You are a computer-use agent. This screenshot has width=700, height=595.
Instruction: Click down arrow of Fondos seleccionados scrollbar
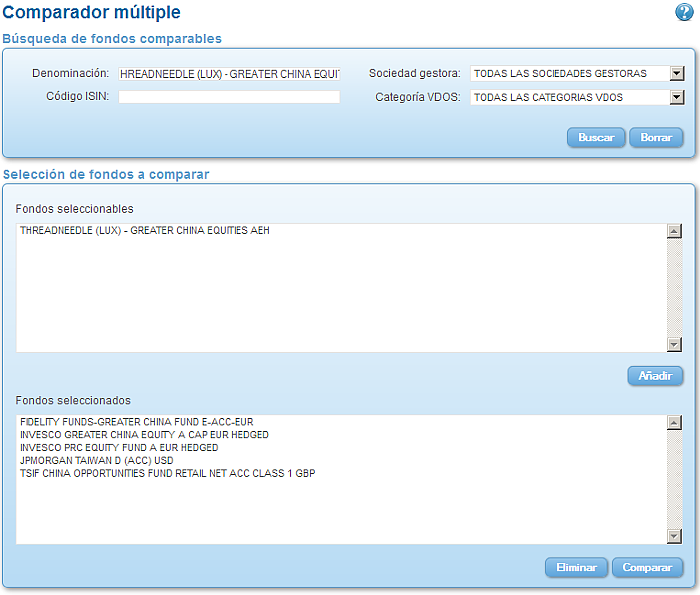[674, 536]
